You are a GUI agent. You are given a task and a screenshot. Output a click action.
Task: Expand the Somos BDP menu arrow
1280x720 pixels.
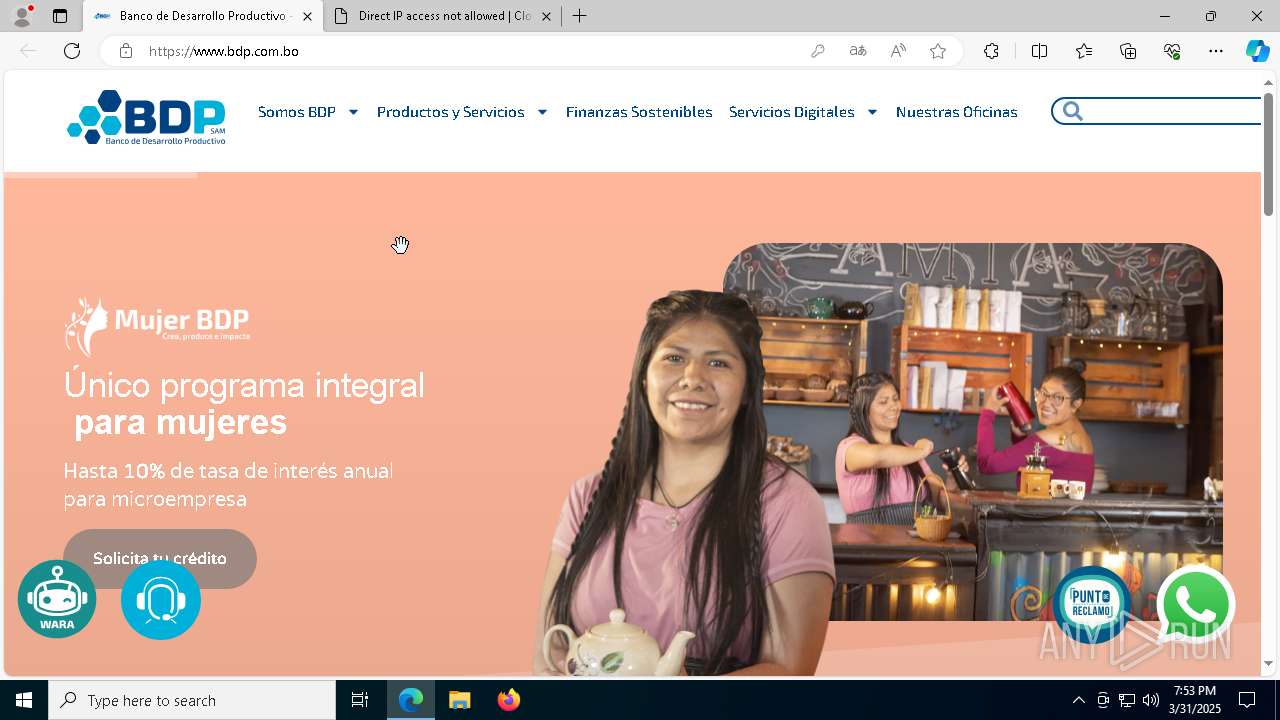[353, 112]
